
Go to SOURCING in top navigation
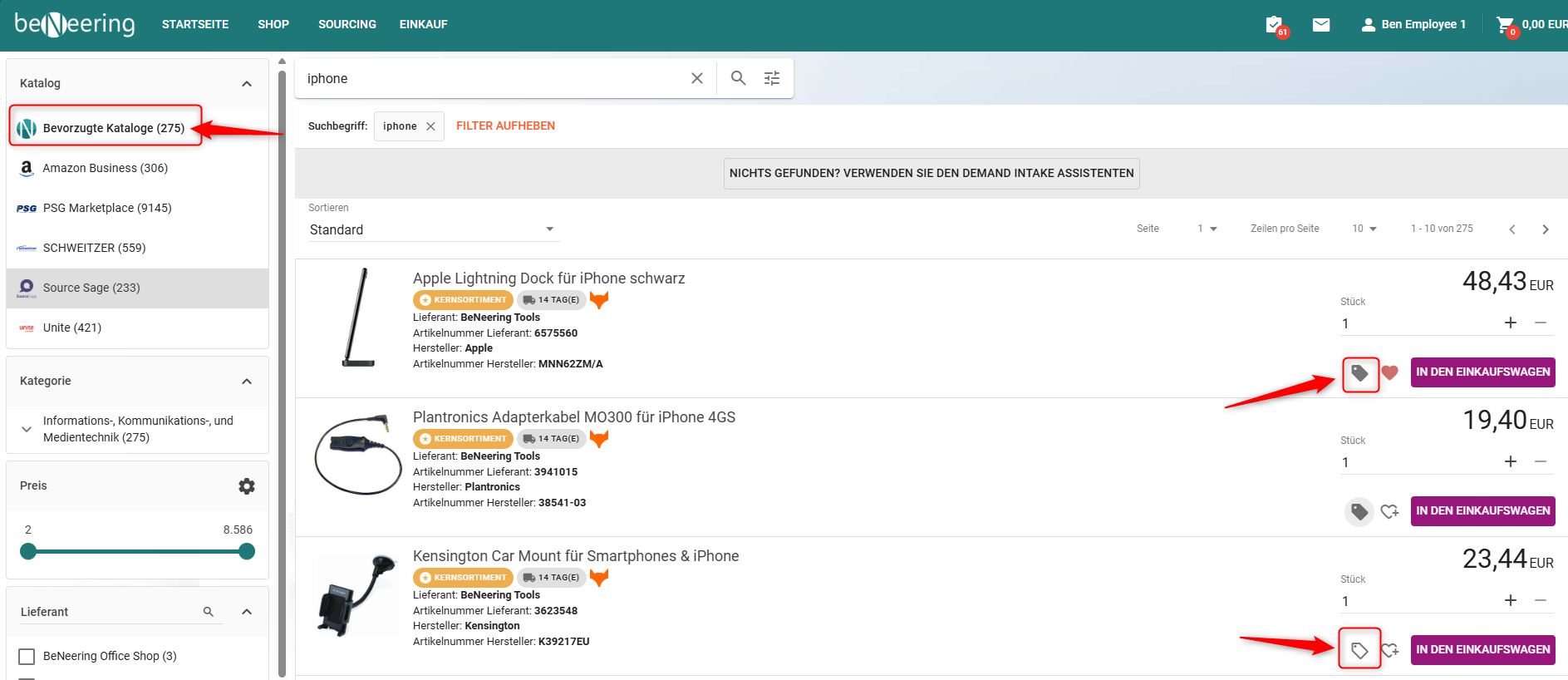347,24
